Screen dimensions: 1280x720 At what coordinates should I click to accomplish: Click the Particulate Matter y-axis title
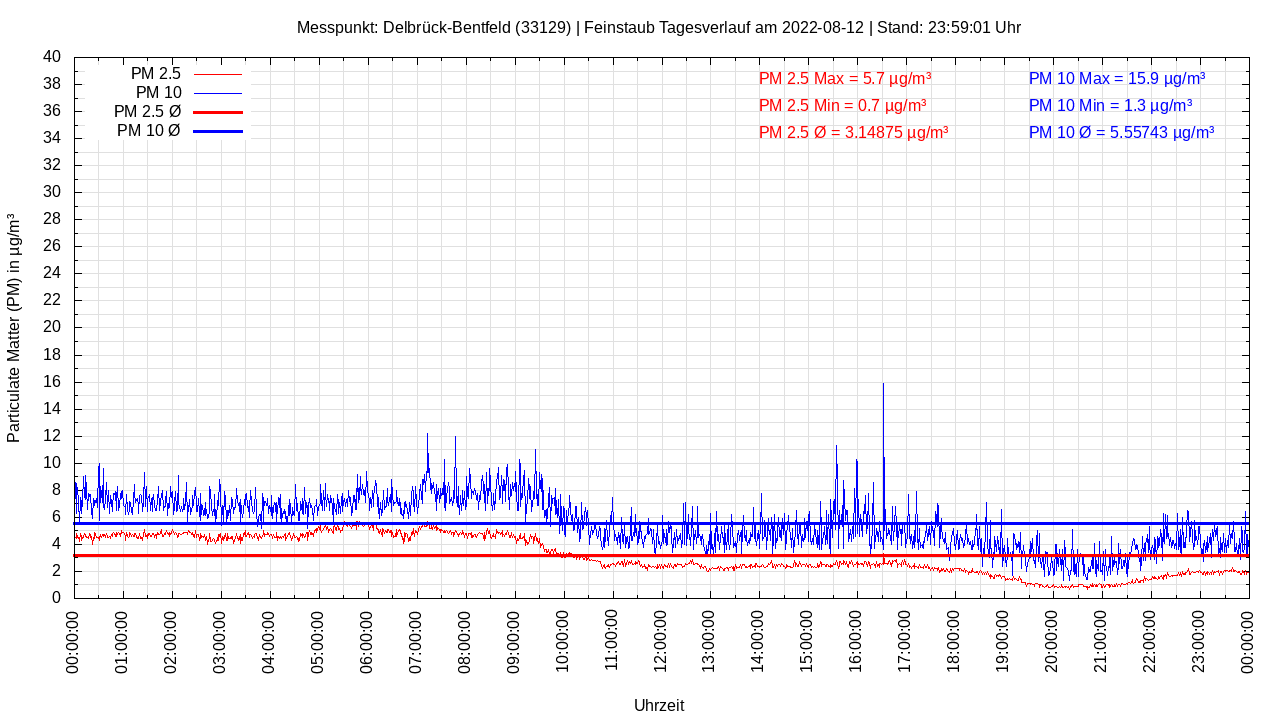[x=14, y=328]
